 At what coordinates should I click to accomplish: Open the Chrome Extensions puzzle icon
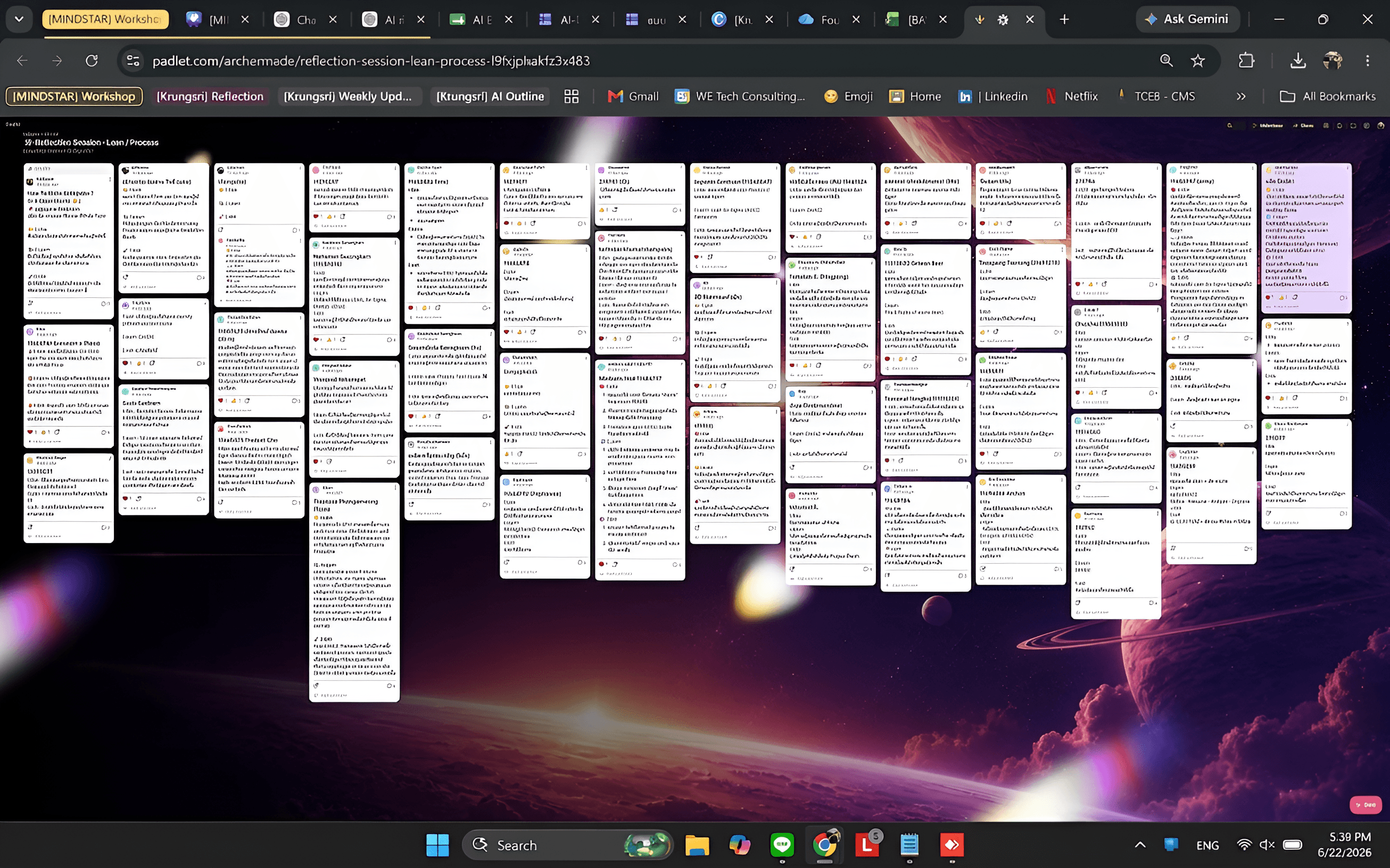(x=1246, y=61)
